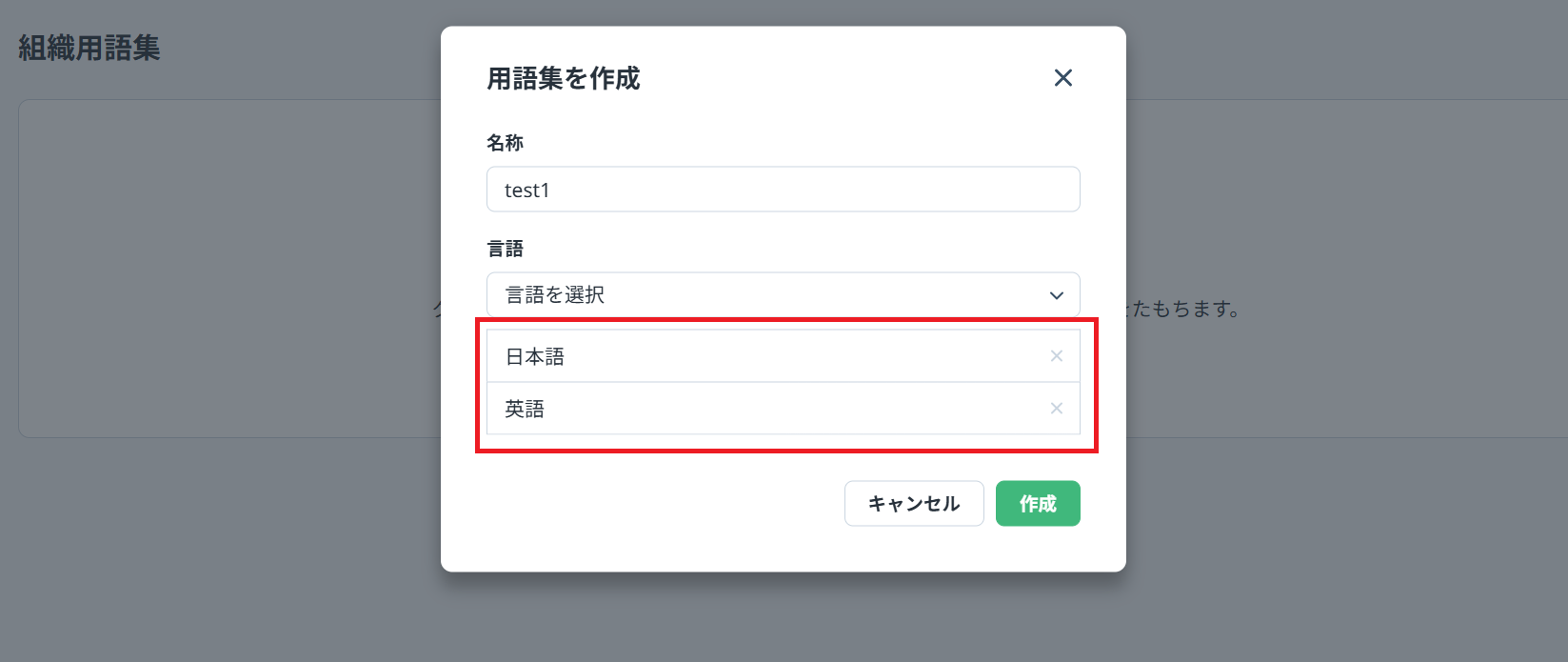Click the dismiss icon on the Japanese language row
This screenshot has height=662, width=1568.
click(1055, 355)
